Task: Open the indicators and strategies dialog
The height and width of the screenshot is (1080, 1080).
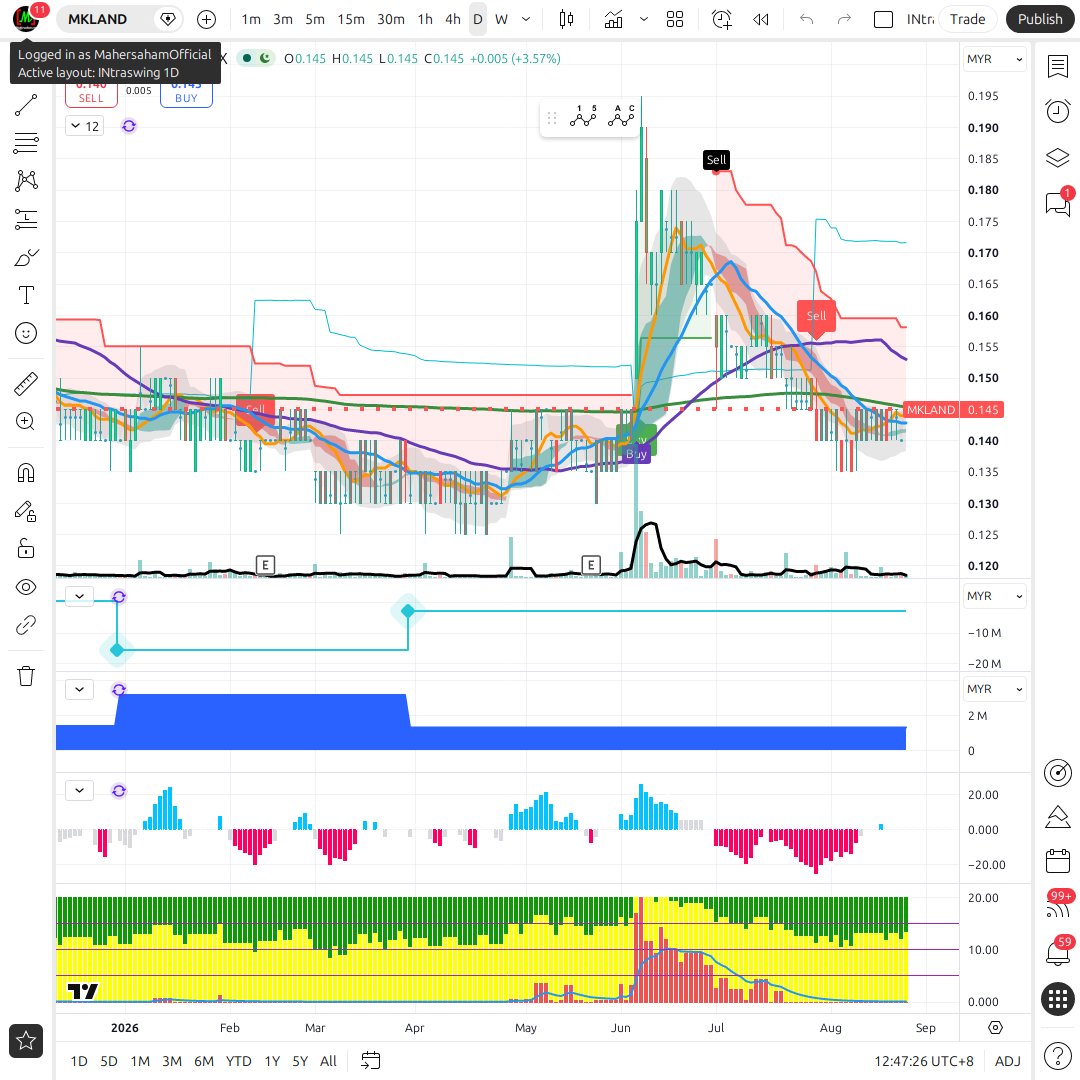Action: pos(613,19)
